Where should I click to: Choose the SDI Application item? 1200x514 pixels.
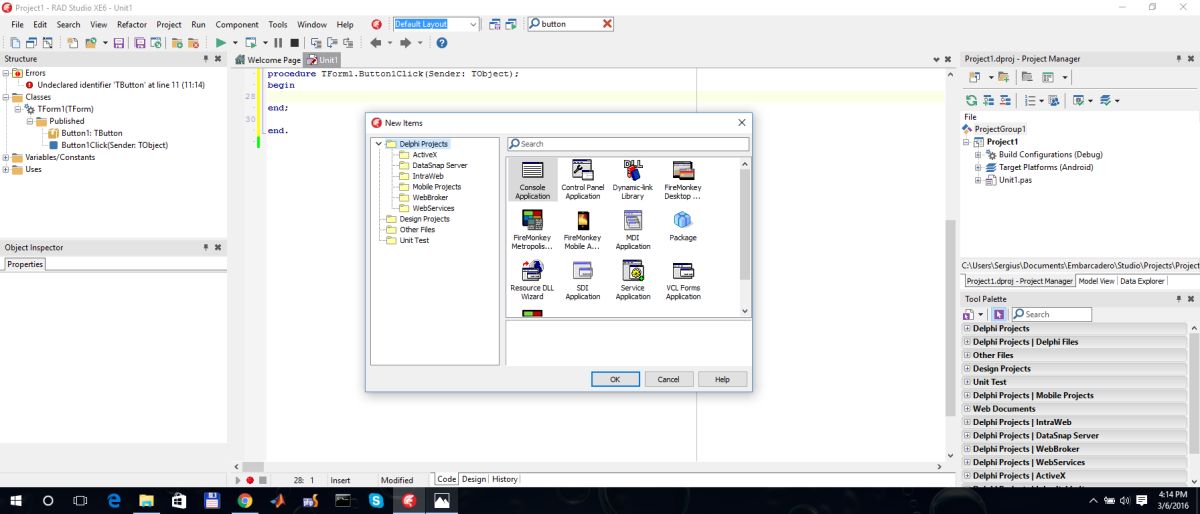[x=582, y=280]
